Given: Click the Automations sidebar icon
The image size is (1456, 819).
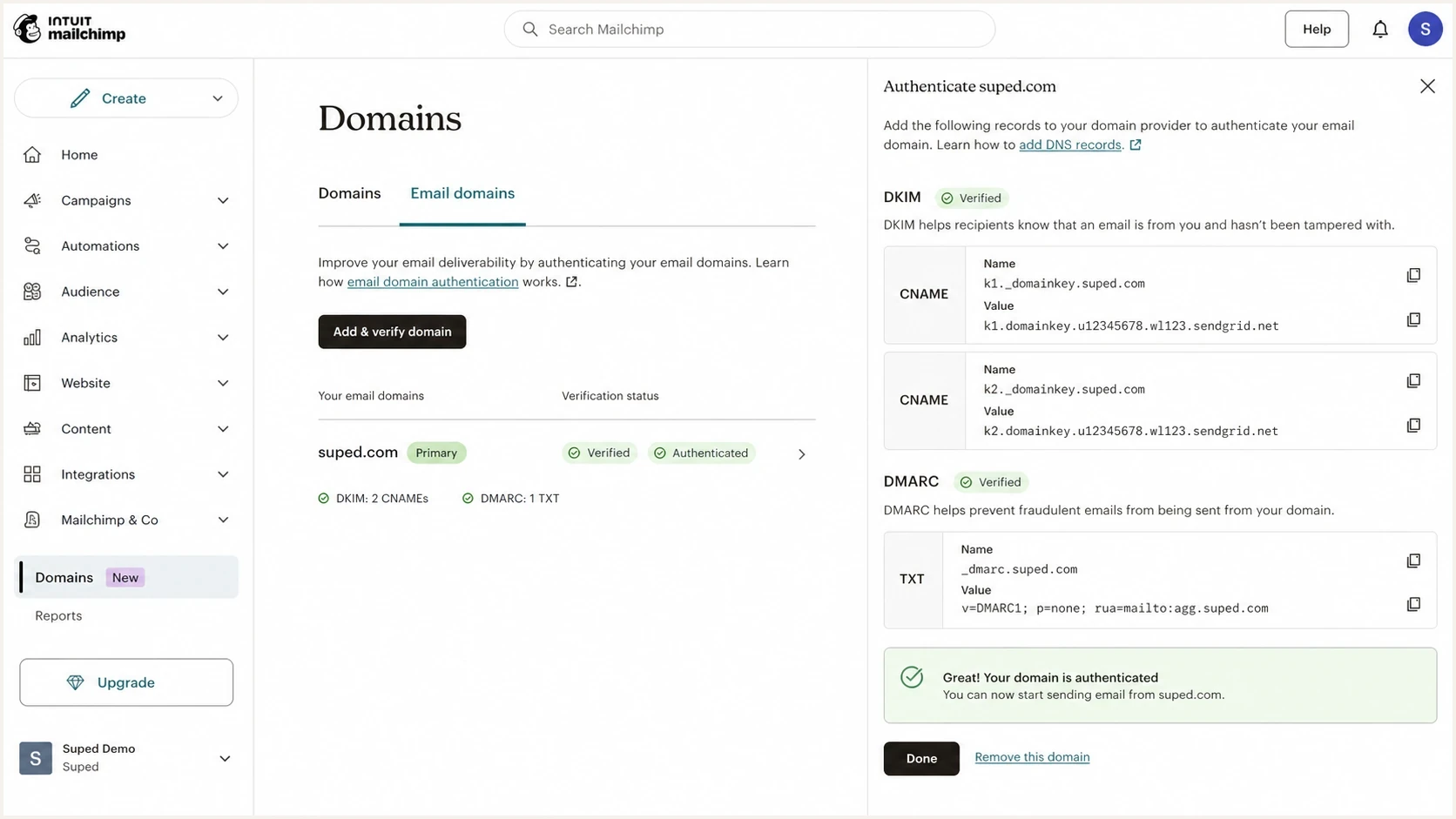Looking at the screenshot, I should pos(32,246).
